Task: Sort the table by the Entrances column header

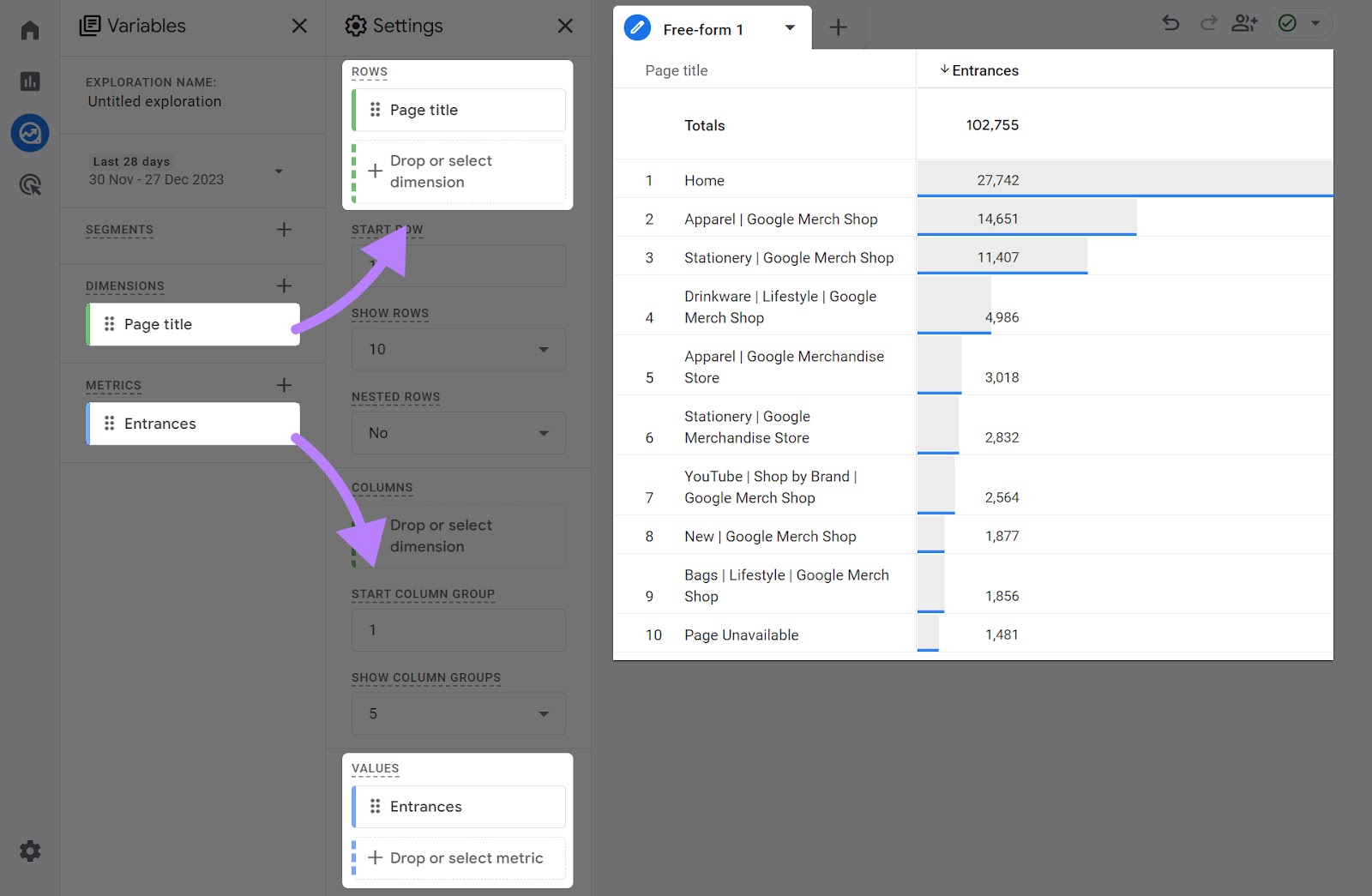Action: [981, 70]
